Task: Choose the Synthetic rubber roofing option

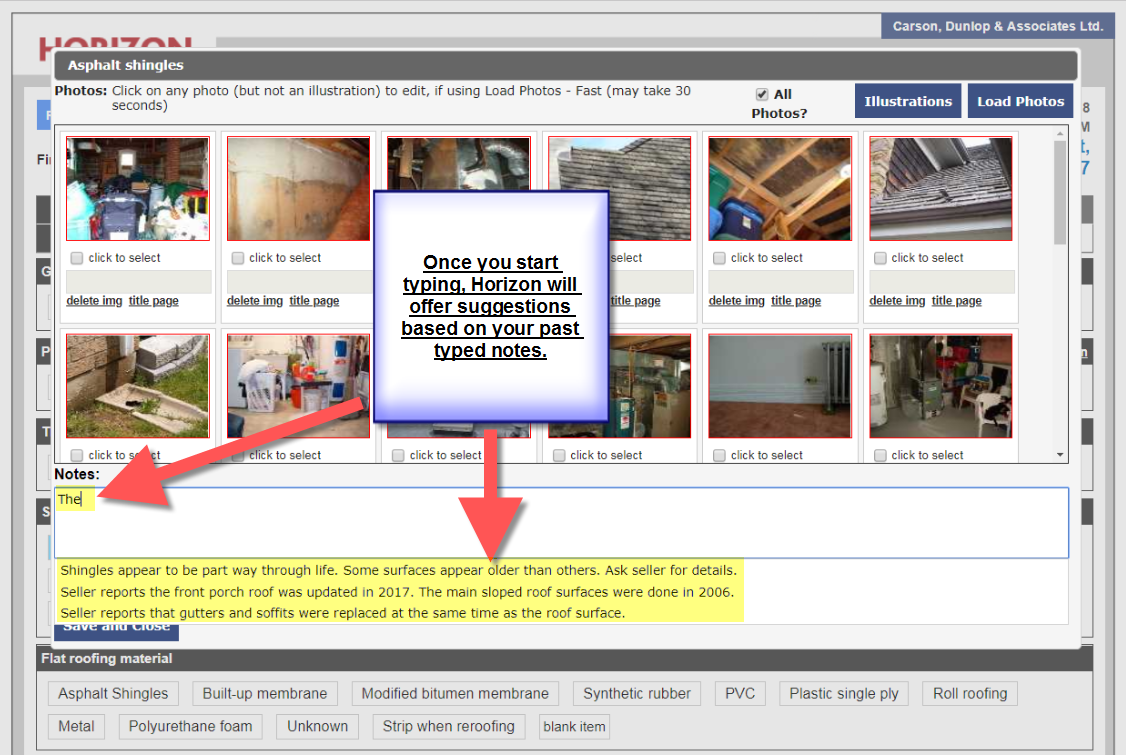Action: 637,693
